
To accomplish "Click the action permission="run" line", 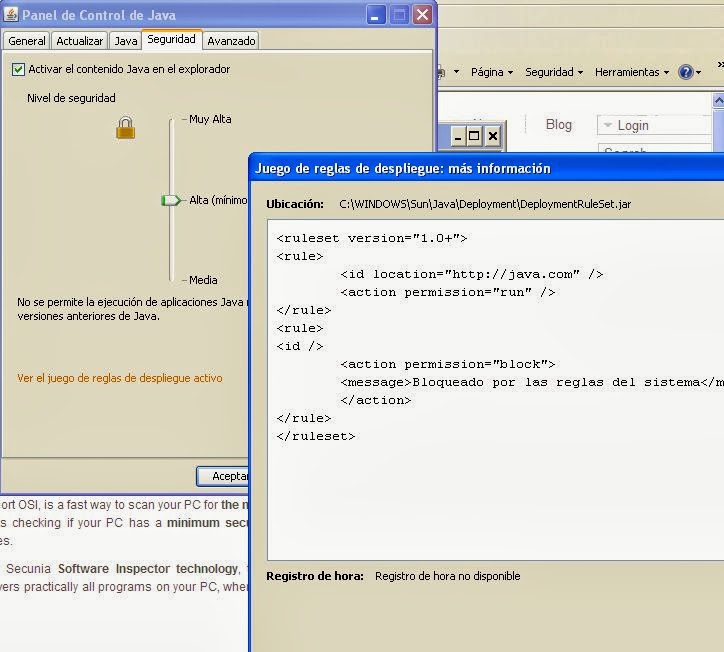I will 447,292.
